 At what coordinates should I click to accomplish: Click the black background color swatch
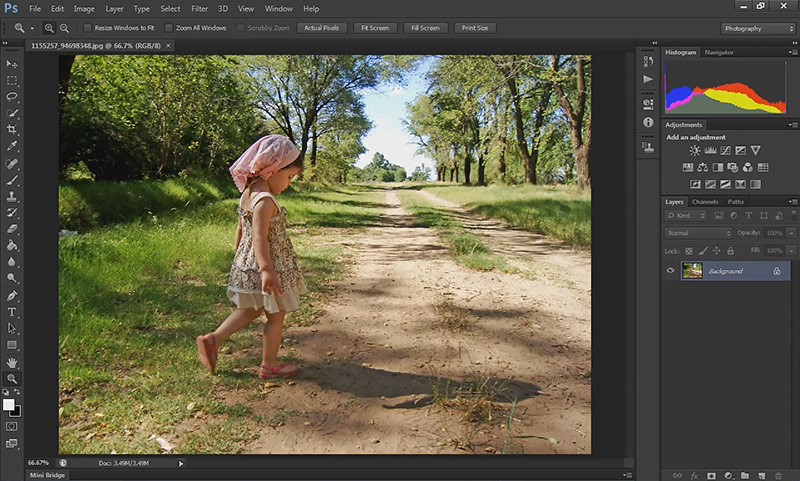(17, 412)
